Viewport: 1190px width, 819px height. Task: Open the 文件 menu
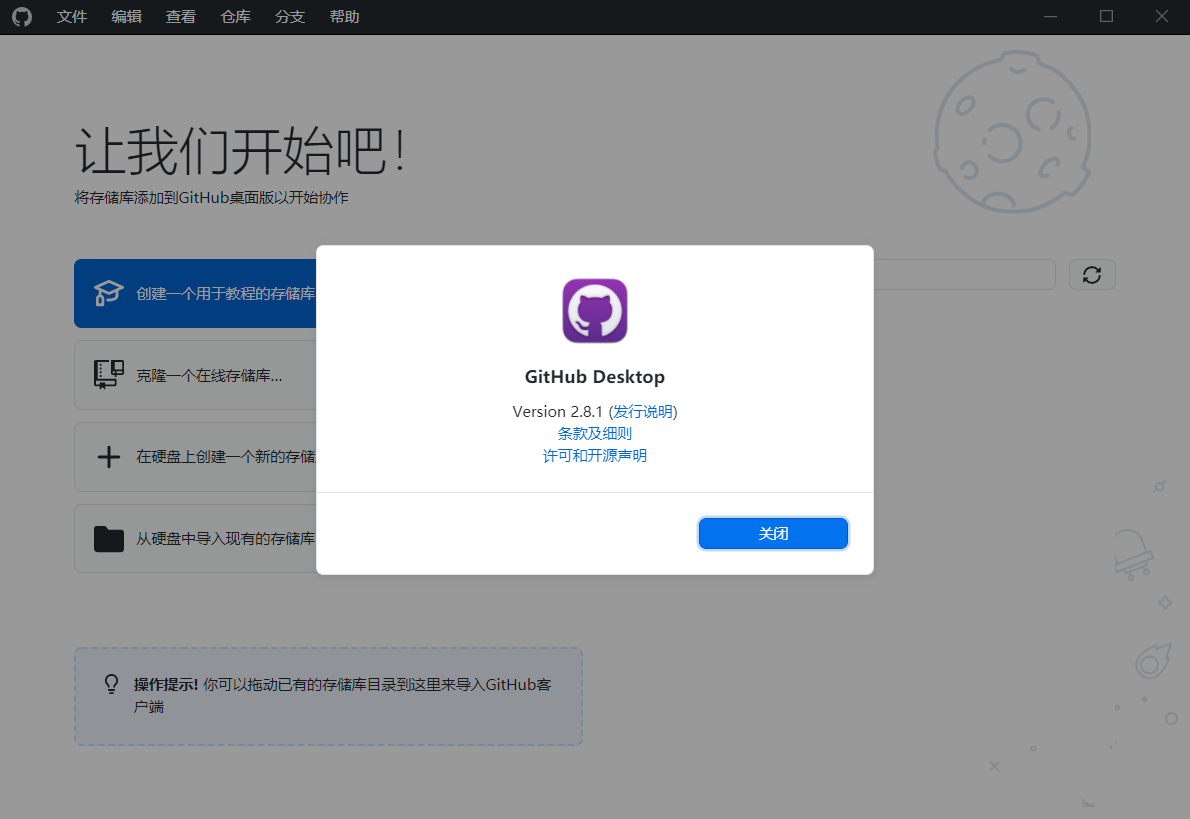pos(72,17)
